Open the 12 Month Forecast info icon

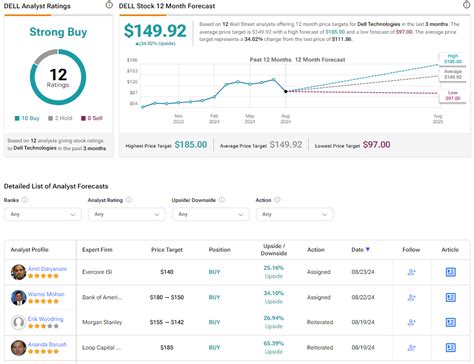point(467,5)
